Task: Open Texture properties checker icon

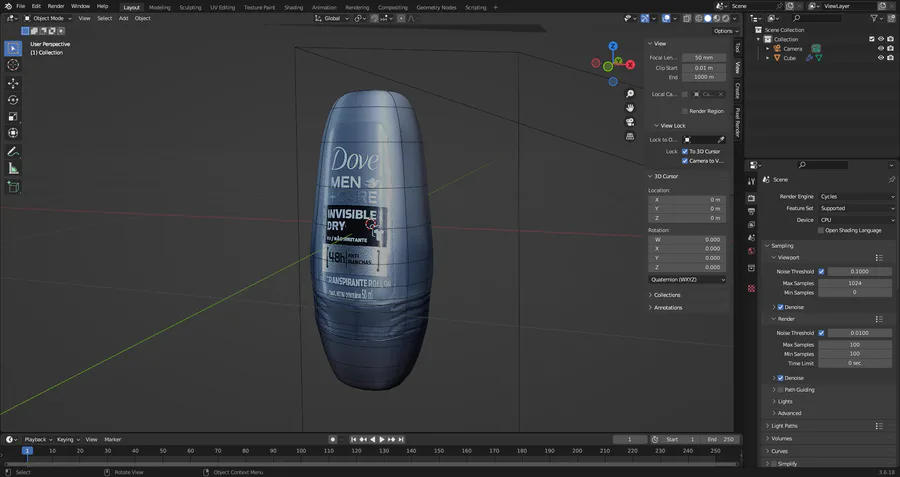Action: (751, 288)
